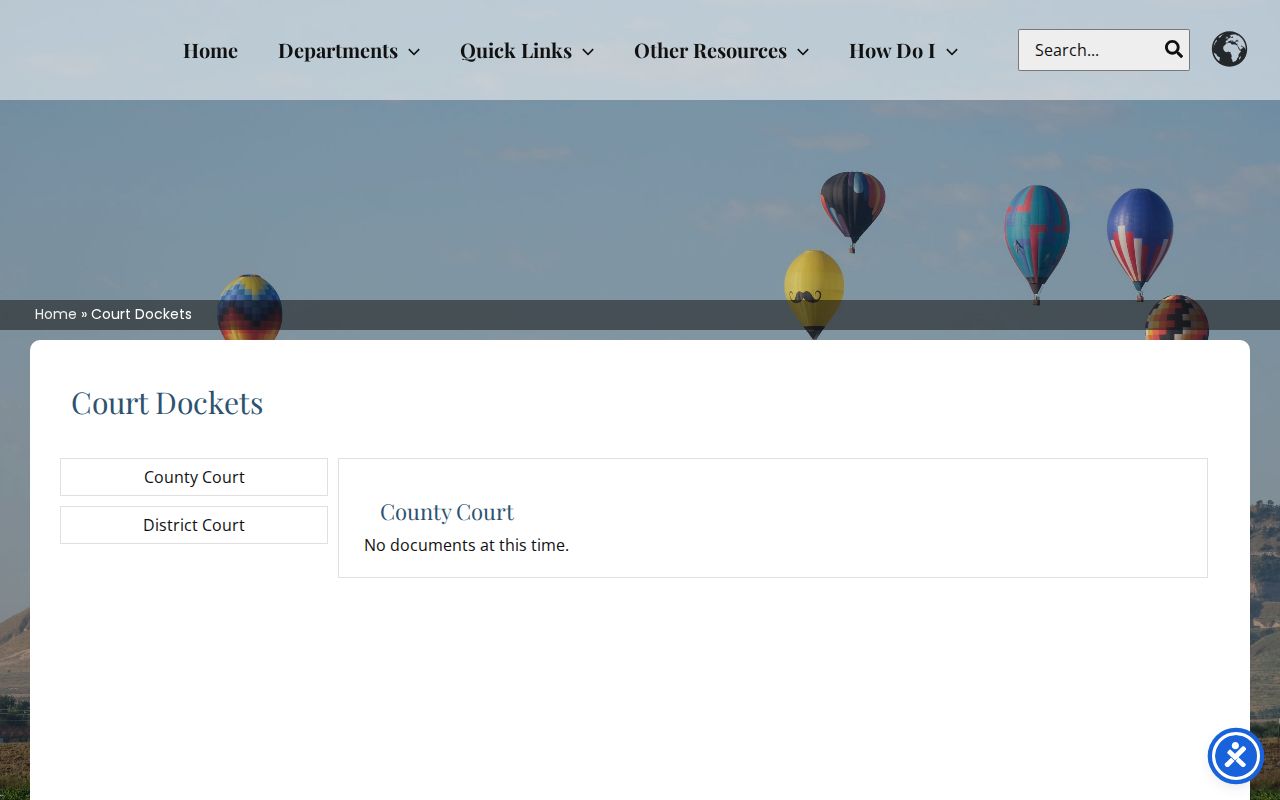This screenshot has height=800, width=1280.
Task: Expand the How Do I dropdown menu
Action: click(903, 51)
